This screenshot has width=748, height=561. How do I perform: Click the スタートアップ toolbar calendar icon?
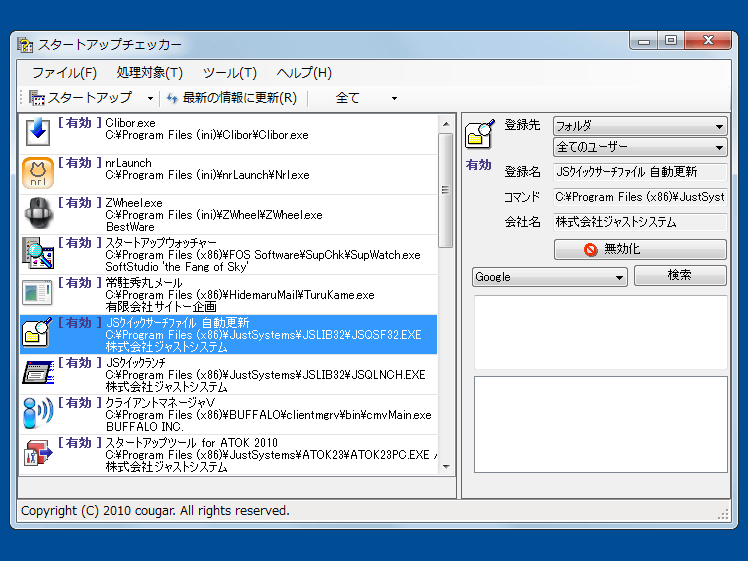tap(36, 98)
